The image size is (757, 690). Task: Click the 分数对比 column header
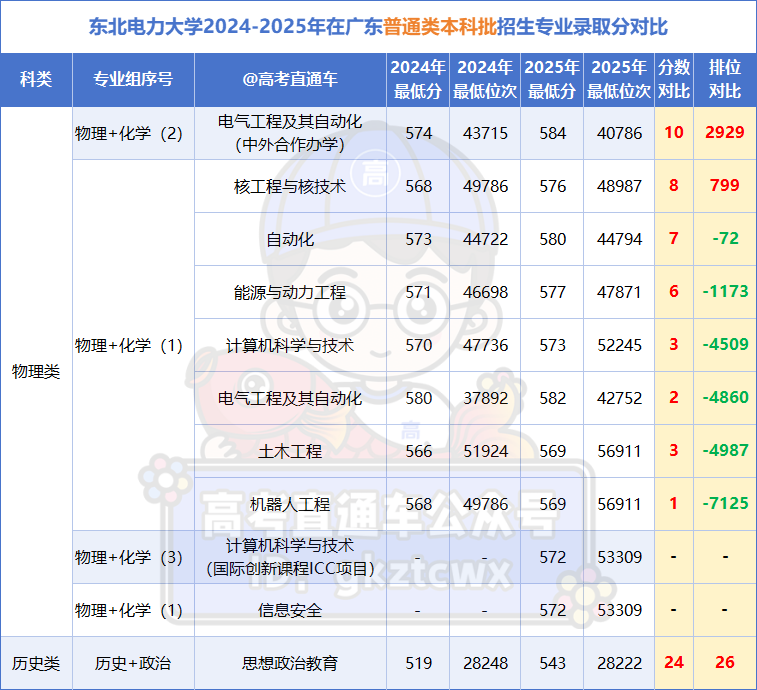pos(674,80)
